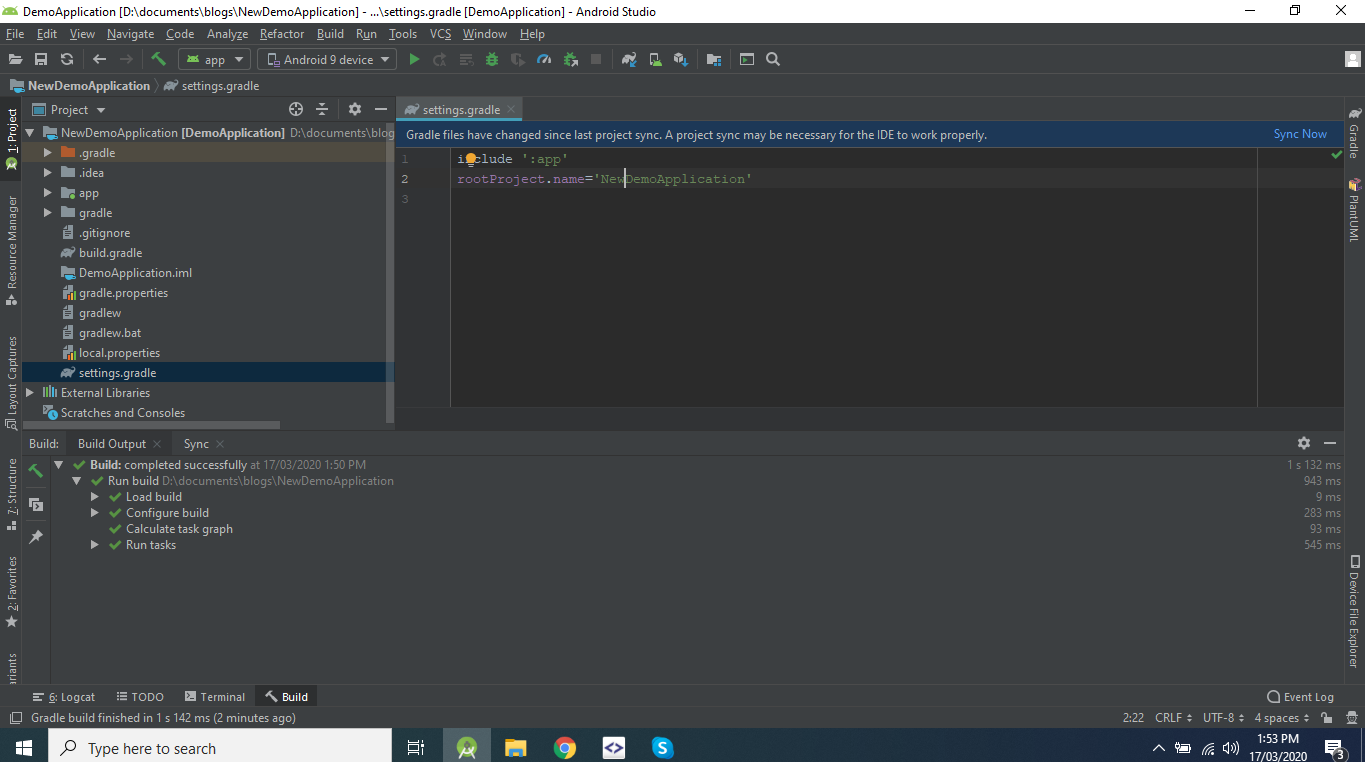Expand External Libraries node

[30, 393]
